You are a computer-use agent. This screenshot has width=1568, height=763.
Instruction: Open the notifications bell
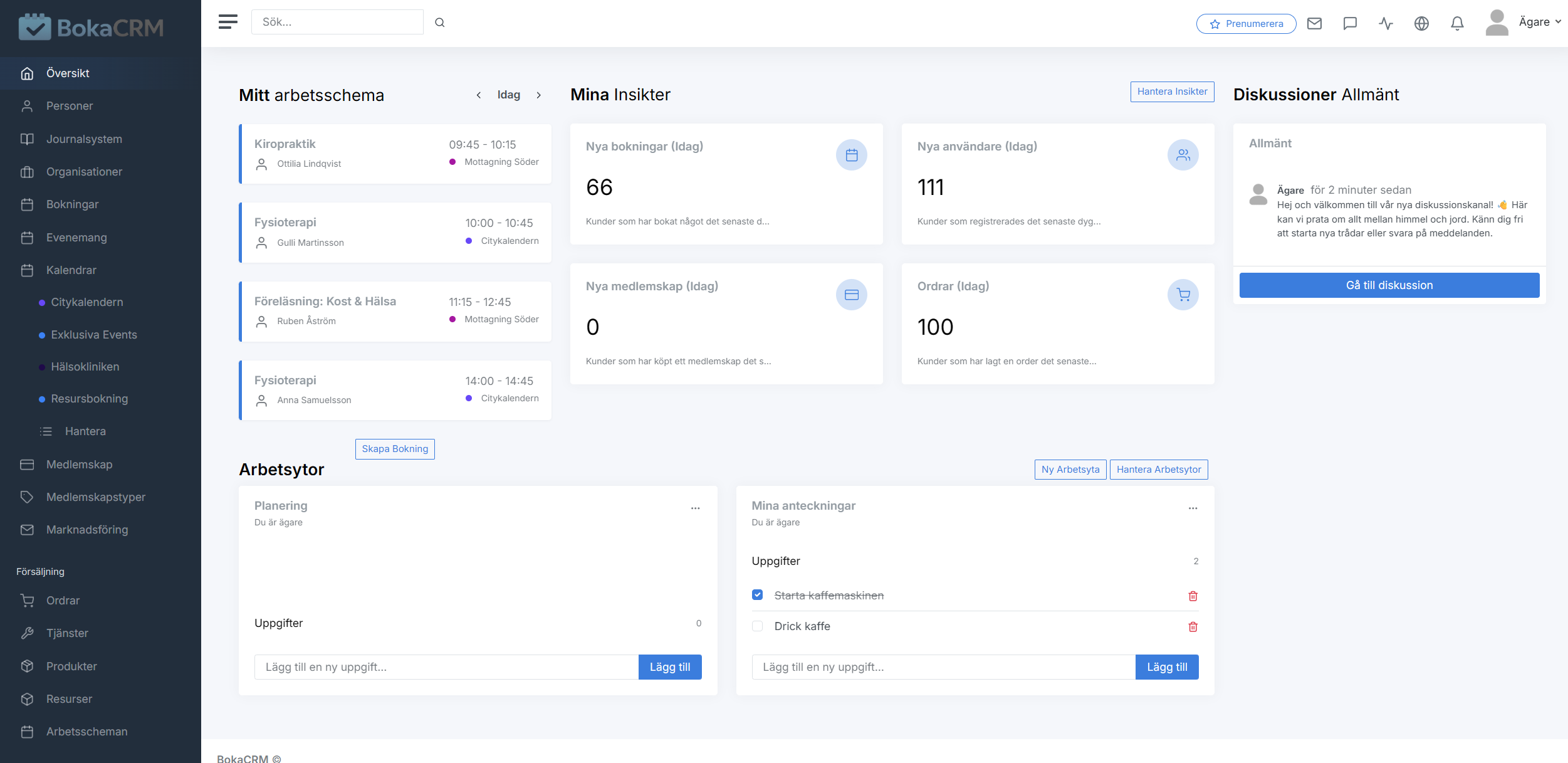click(1457, 23)
